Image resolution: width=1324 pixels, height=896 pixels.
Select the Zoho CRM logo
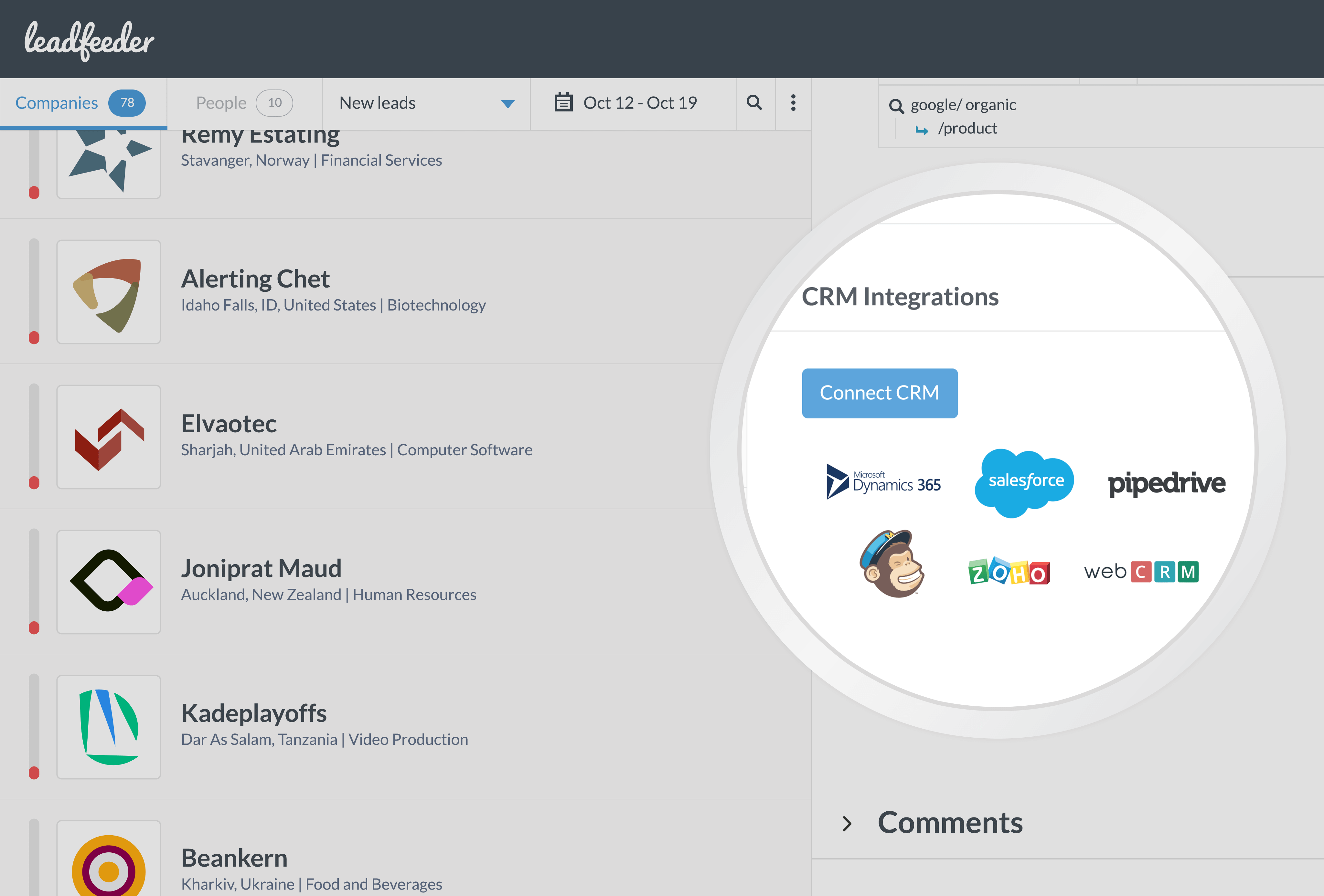pos(1009,571)
